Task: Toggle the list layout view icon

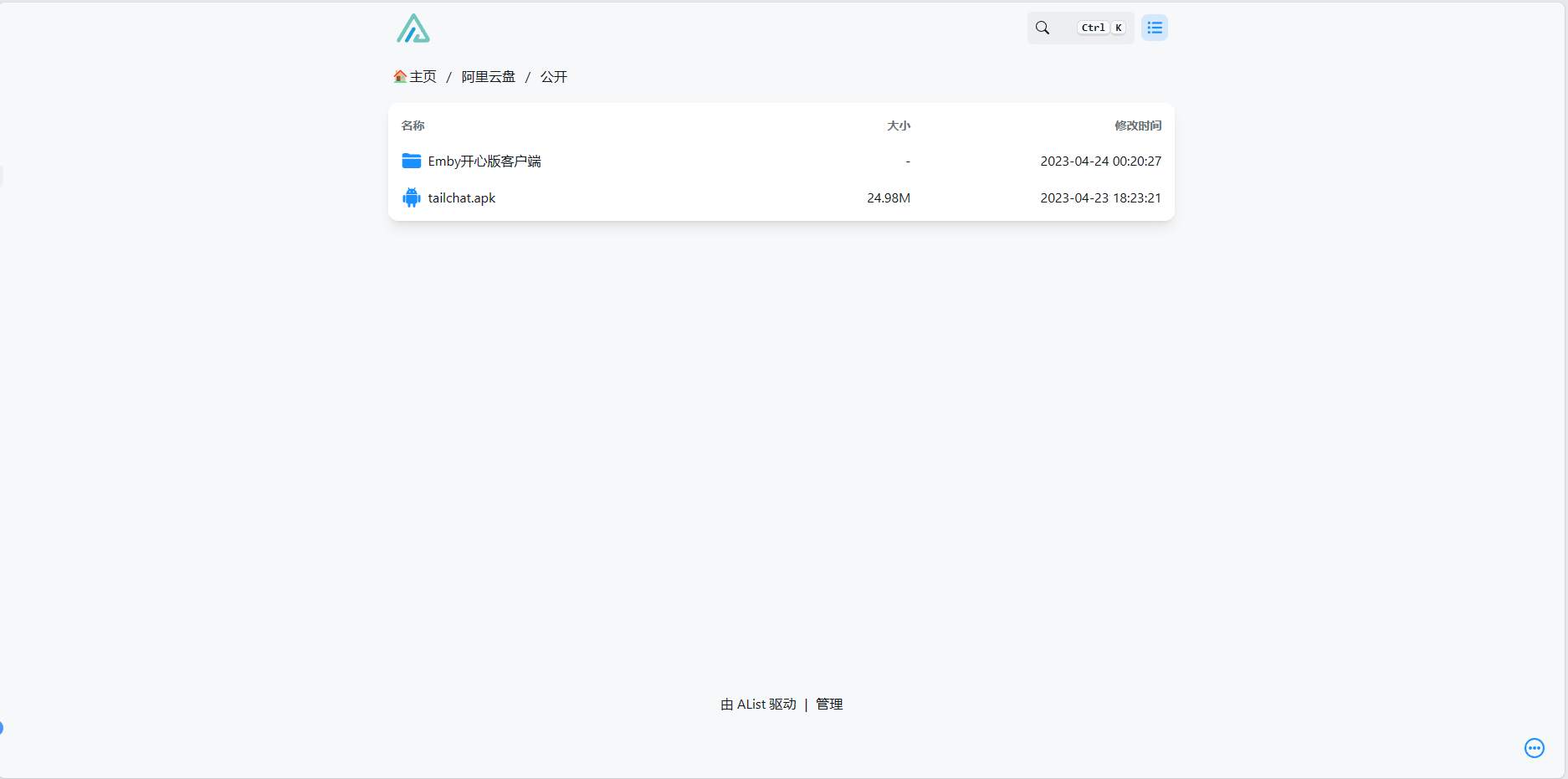Action: click(x=1155, y=28)
